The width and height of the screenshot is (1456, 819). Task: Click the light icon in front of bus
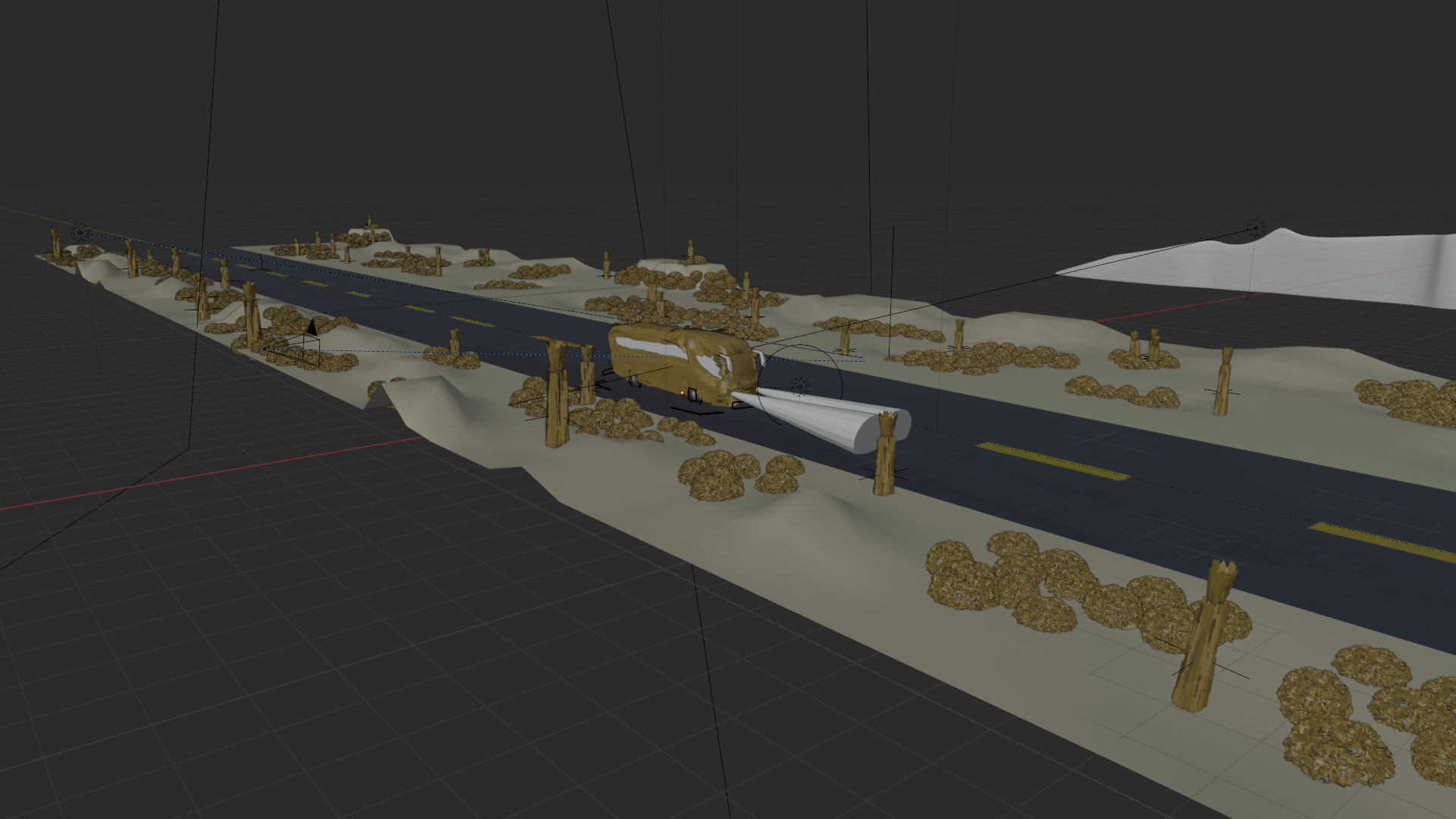(799, 388)
